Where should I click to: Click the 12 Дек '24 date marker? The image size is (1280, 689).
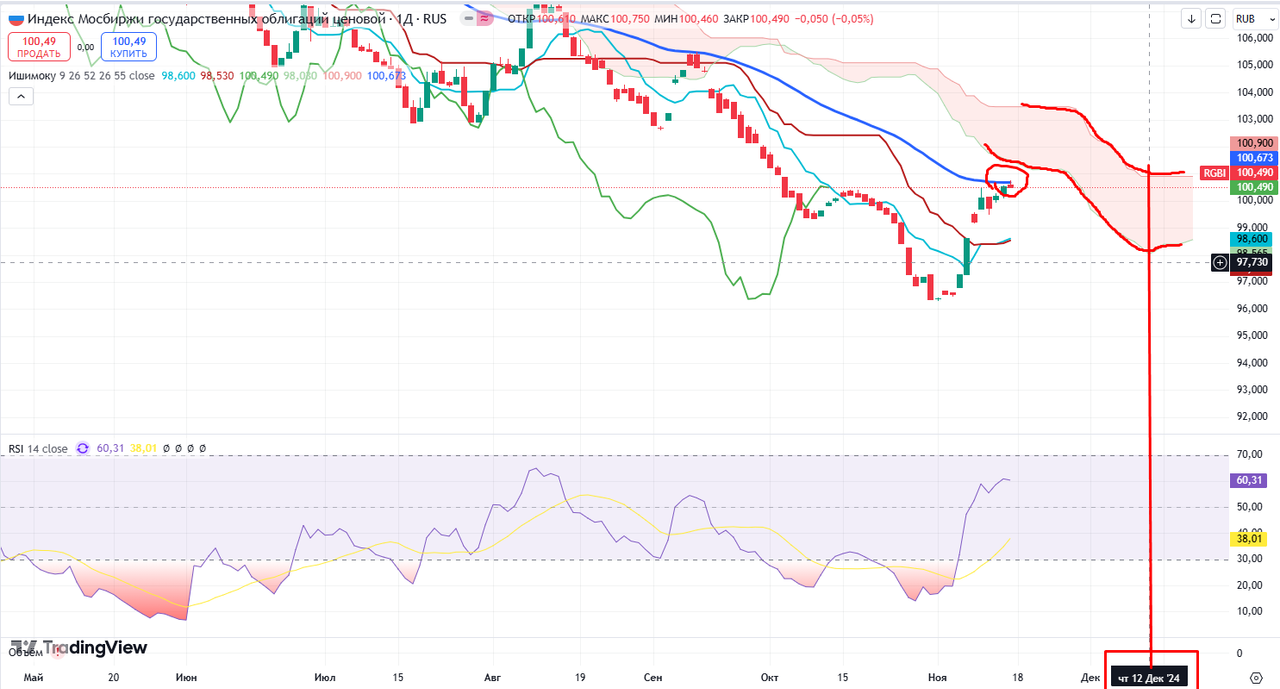(1149, 678)
